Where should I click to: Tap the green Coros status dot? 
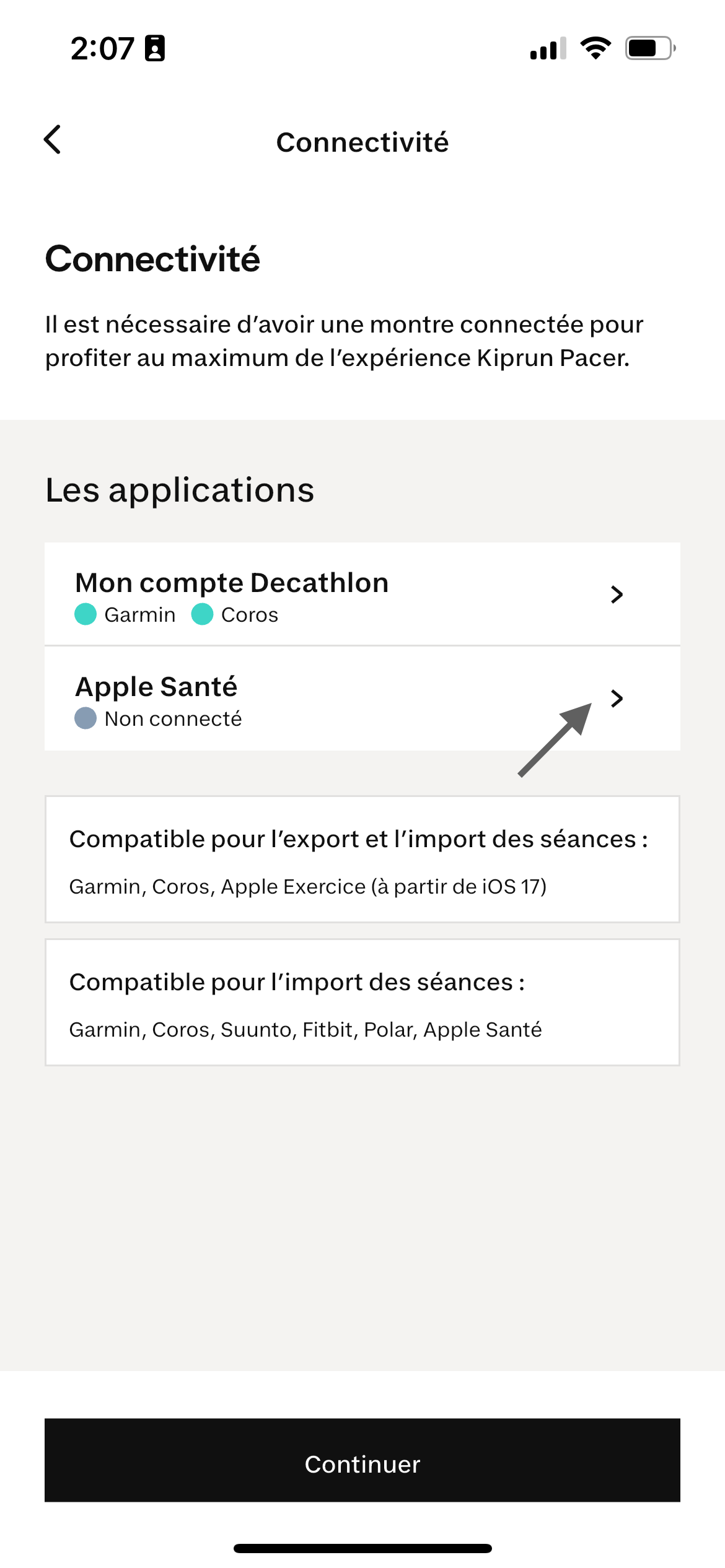pyautogui.click(x=202, y=614)
